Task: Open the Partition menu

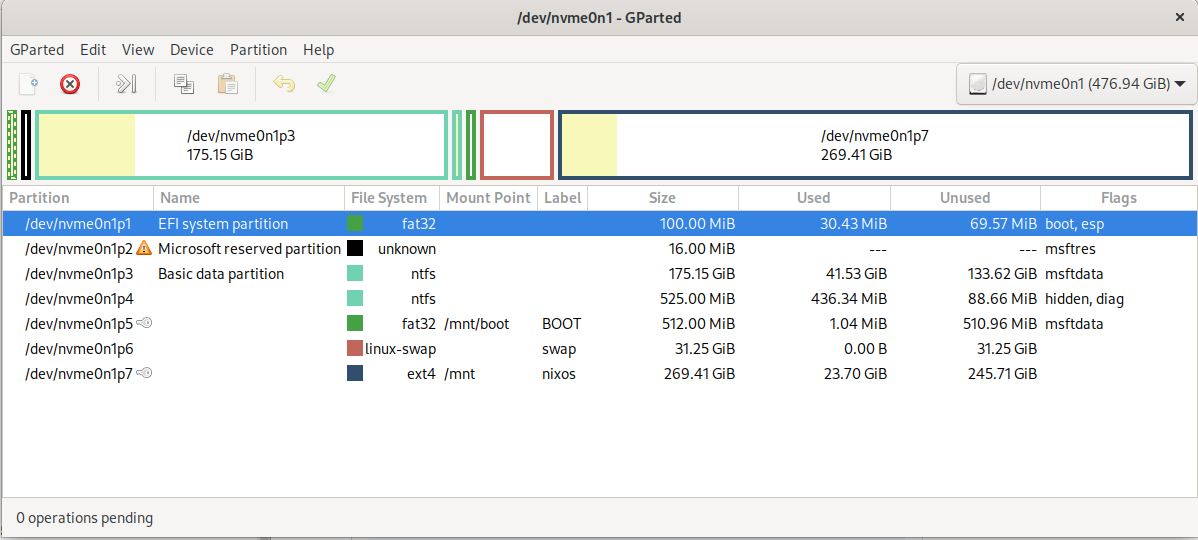Action: (x=258, y=50)
